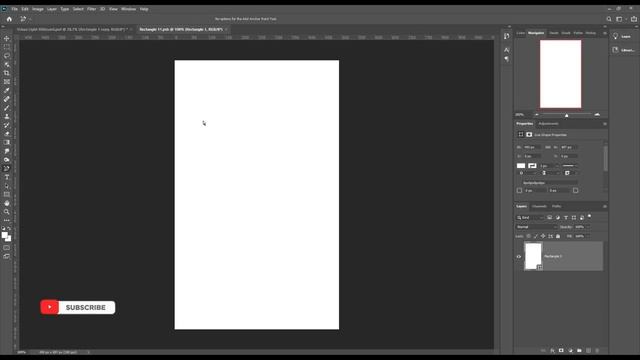Switch to the Channels tab
Viewport: 640px width, 360px height.
point(539,207)
